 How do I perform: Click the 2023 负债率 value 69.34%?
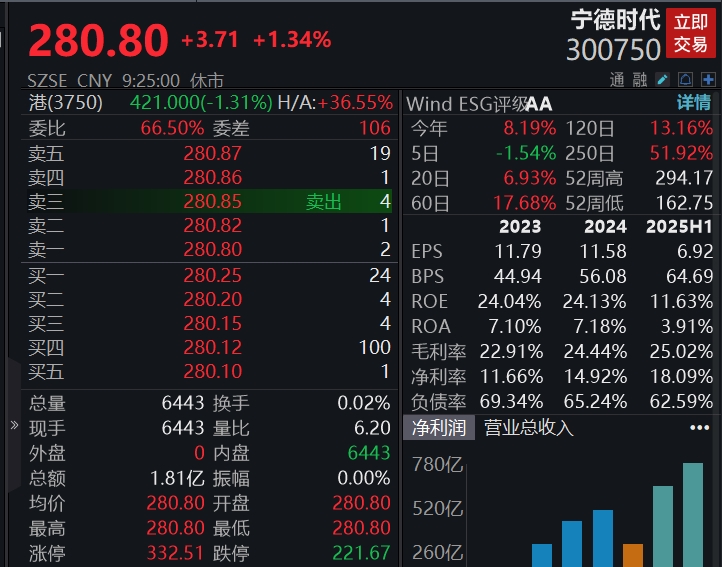pos(511,401)
